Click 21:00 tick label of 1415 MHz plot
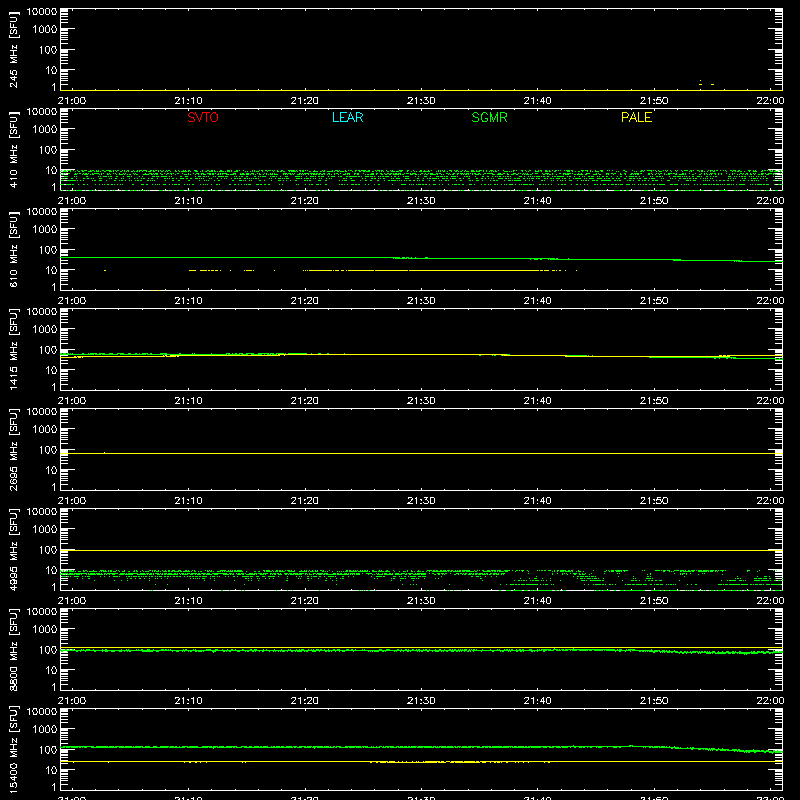The width and height of the screenshot is (800, 800). 72,401
